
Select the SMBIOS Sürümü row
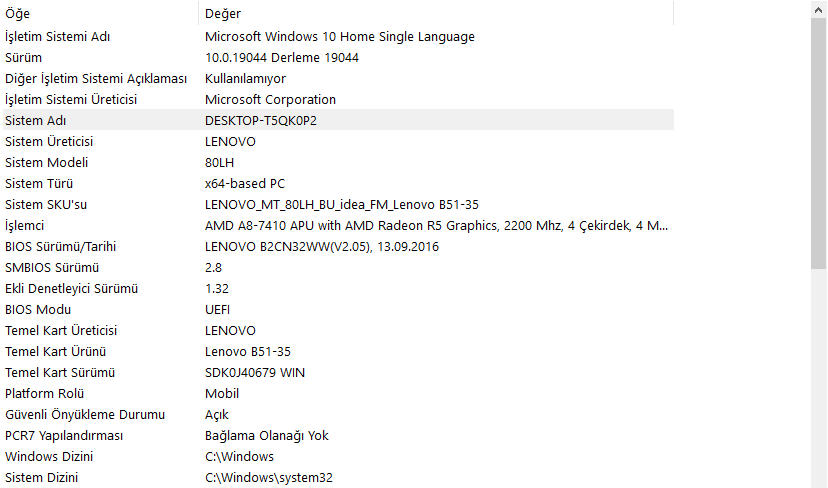tap(52, 267)
